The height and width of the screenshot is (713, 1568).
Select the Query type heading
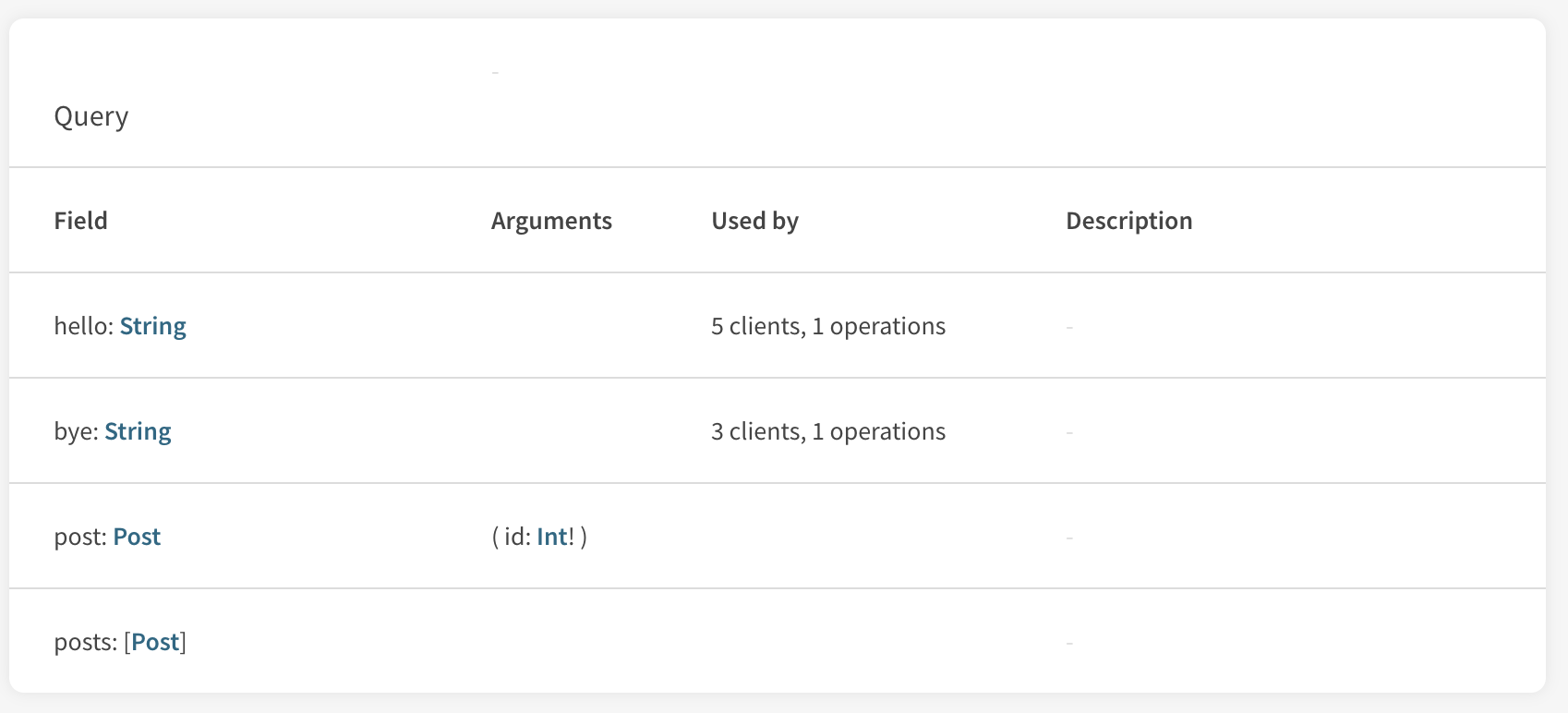91,116
